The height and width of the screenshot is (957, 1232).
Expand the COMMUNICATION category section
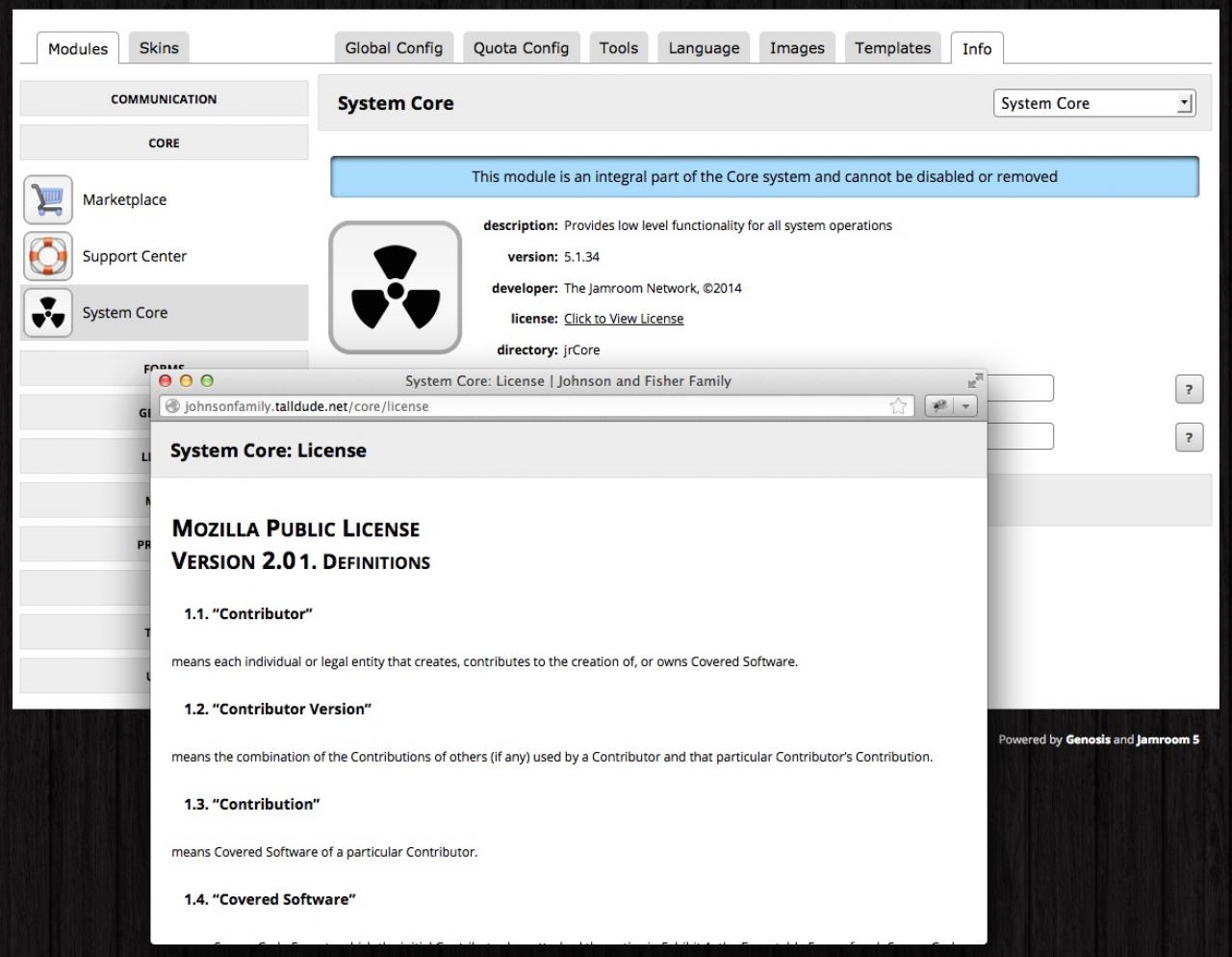tap(164, 99)
